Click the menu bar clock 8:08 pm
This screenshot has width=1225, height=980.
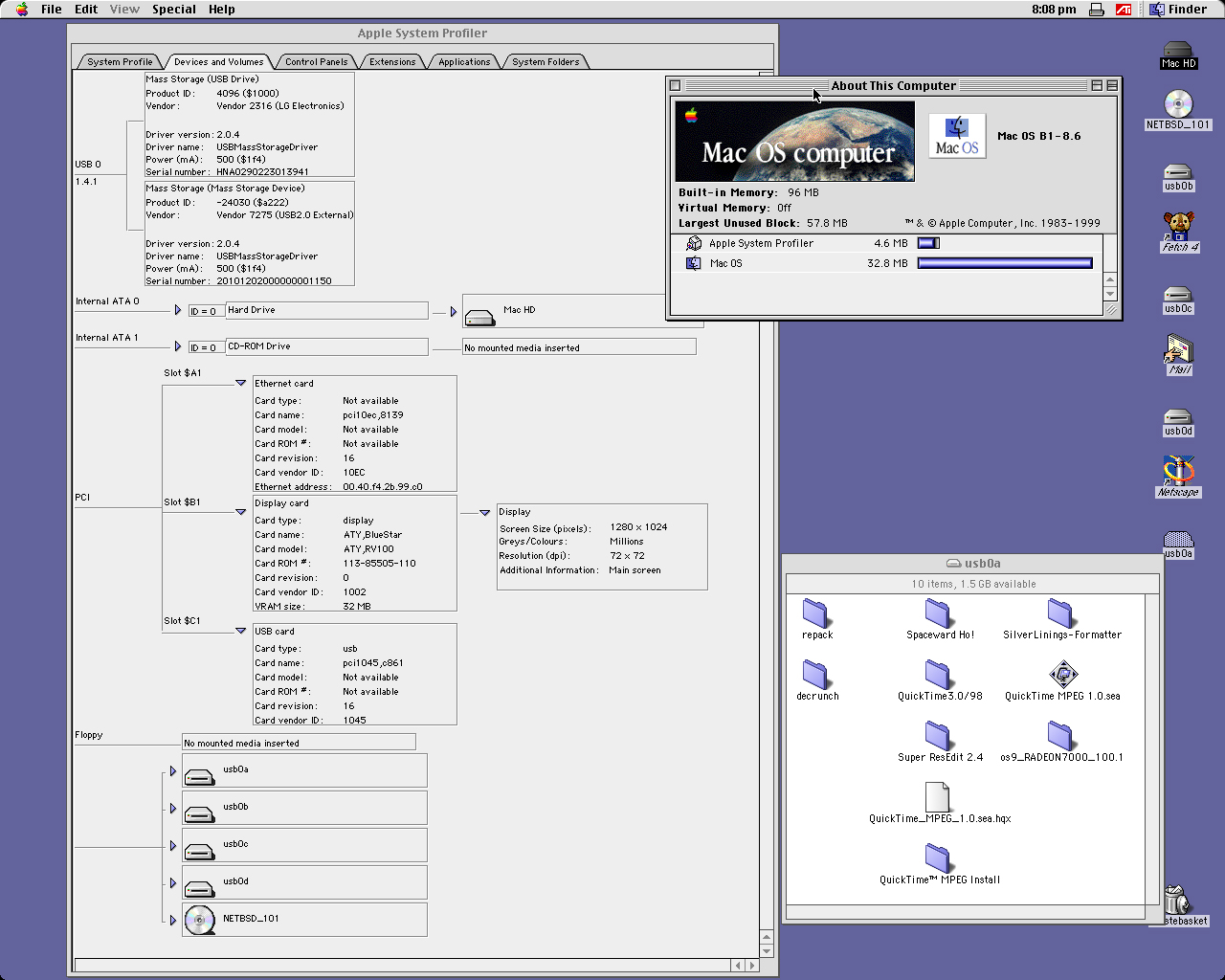1054,9
